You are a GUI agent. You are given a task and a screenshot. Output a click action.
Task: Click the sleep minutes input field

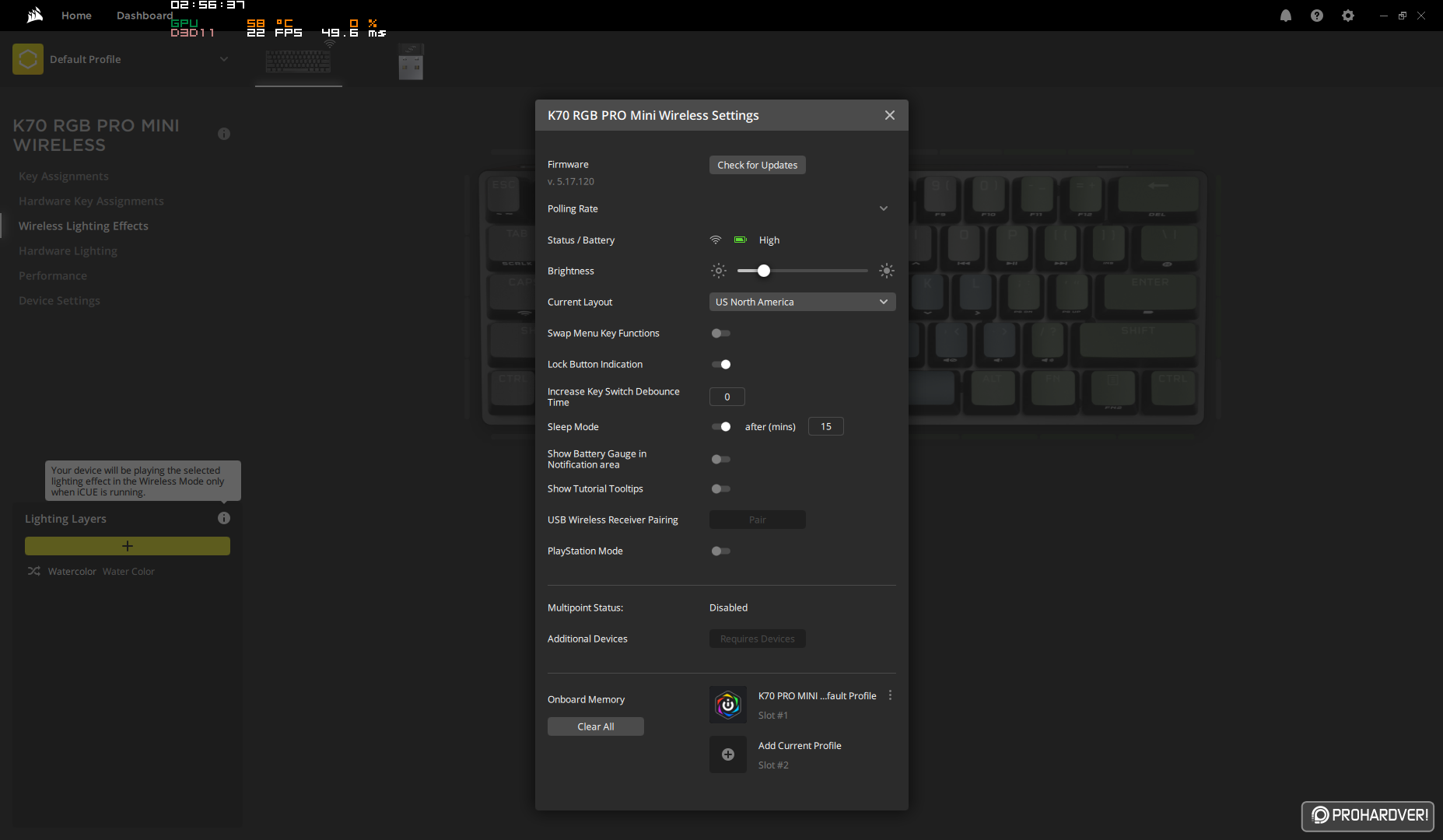pos(826,426)
